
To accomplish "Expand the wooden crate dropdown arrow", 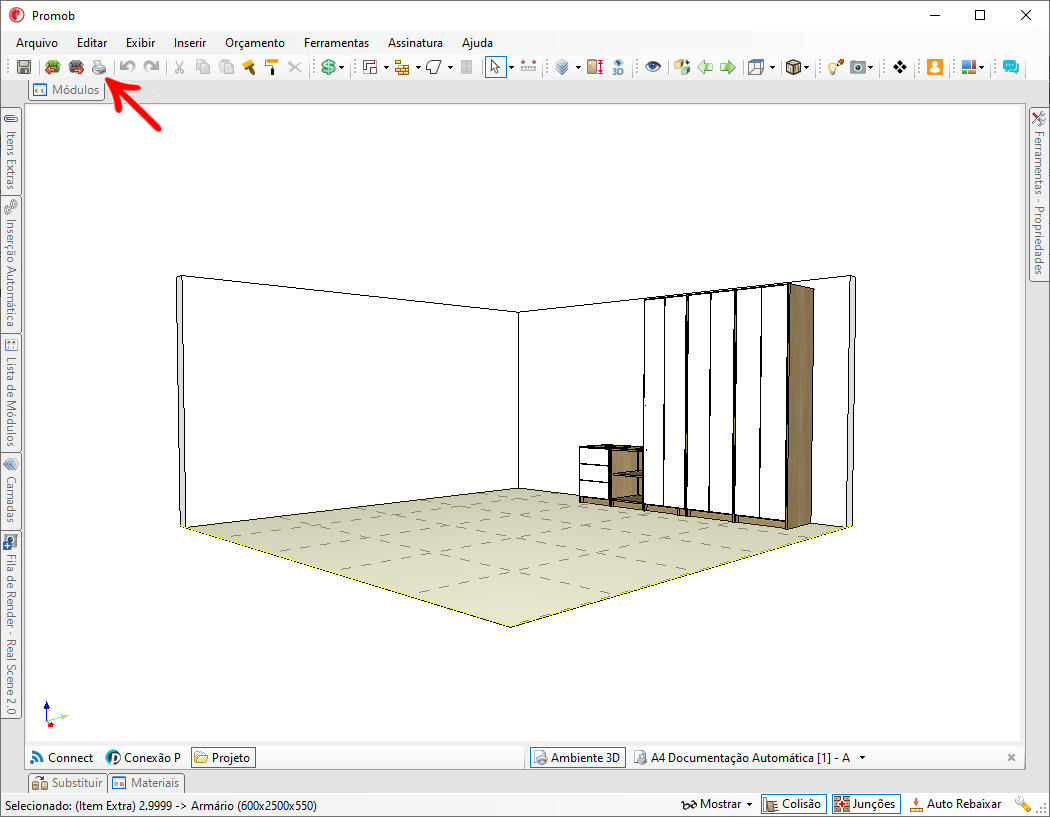I will coord(806,68).
